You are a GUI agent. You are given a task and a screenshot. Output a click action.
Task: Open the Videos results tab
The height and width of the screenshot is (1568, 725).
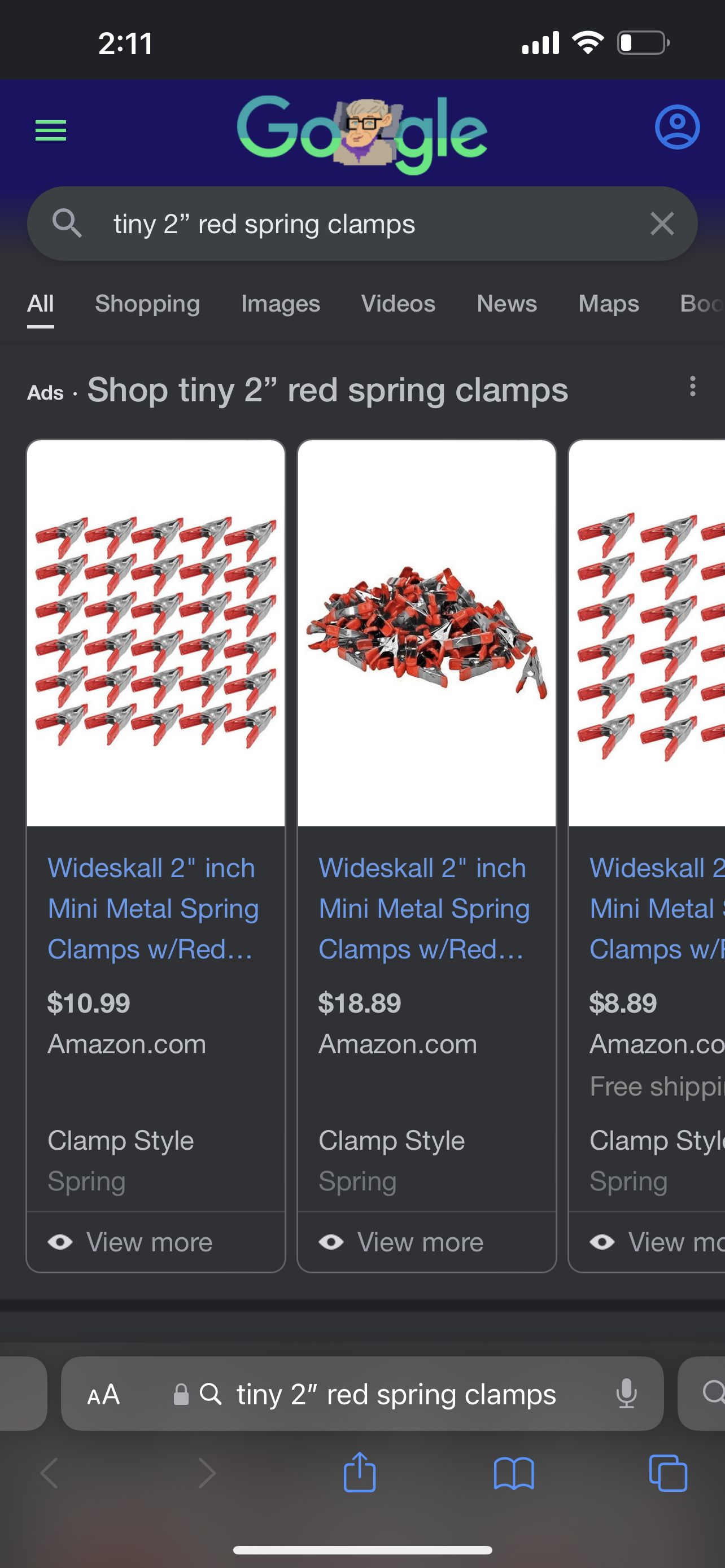click(398, 303)
